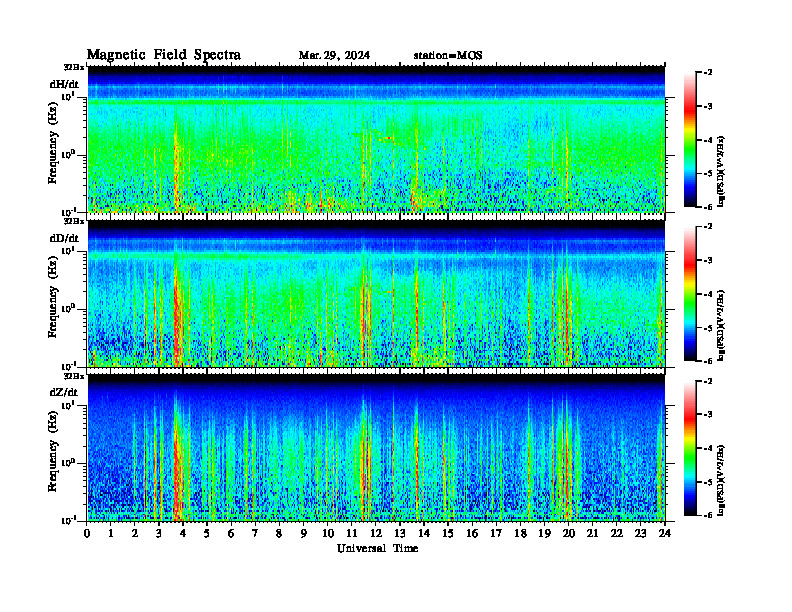The width and height of the screenshot is (792, 612).
Task: Click the "22" hour tick label
Action: (x=617, y=533)
